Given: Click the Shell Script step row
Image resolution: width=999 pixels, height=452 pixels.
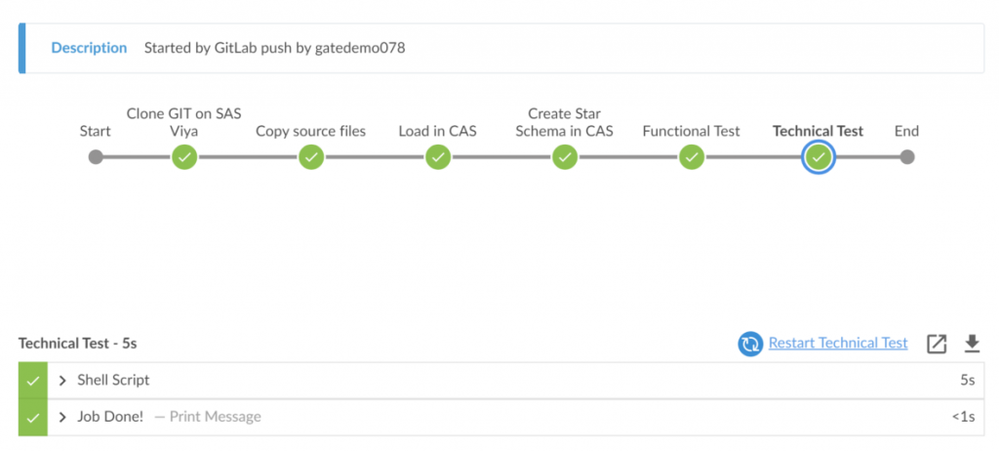Looking at the screenshot, I should click(x=500, y=380).
